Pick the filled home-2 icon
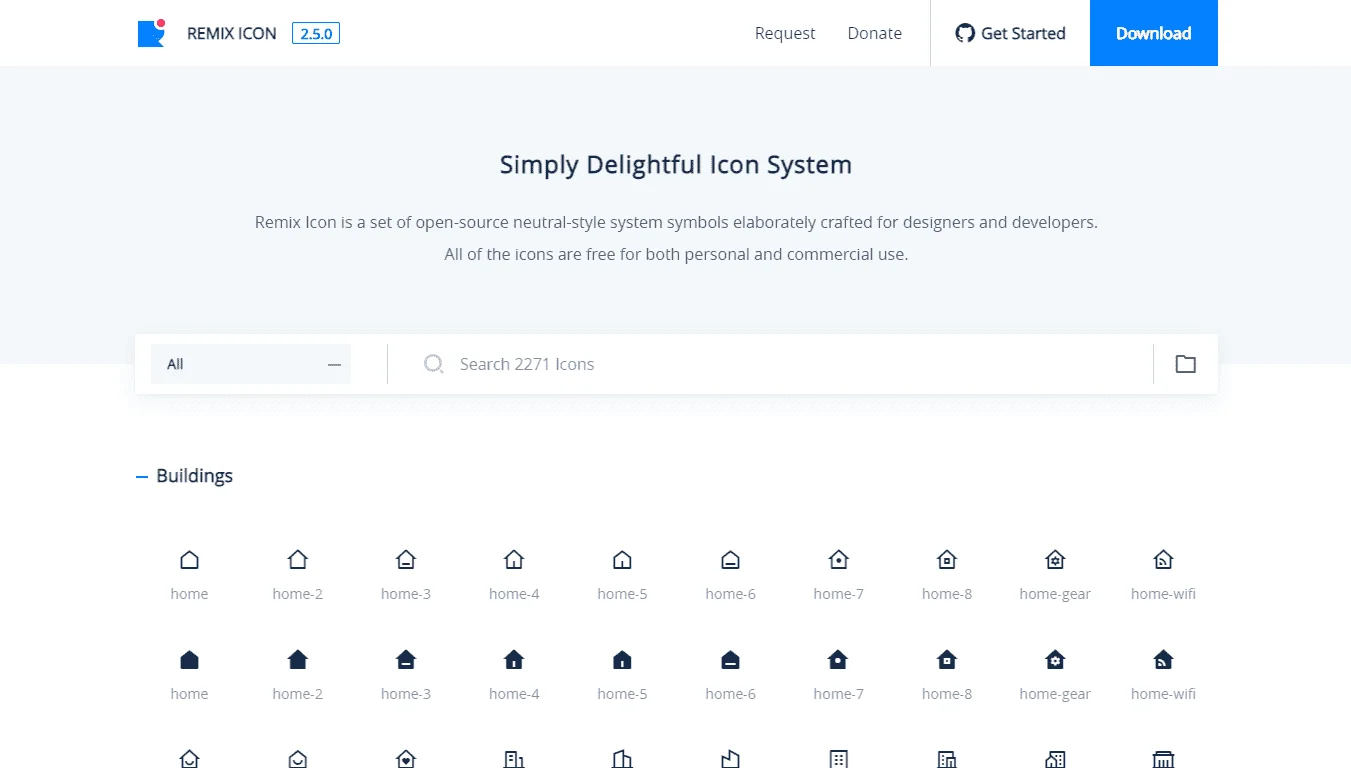 (x=297, y=659)
